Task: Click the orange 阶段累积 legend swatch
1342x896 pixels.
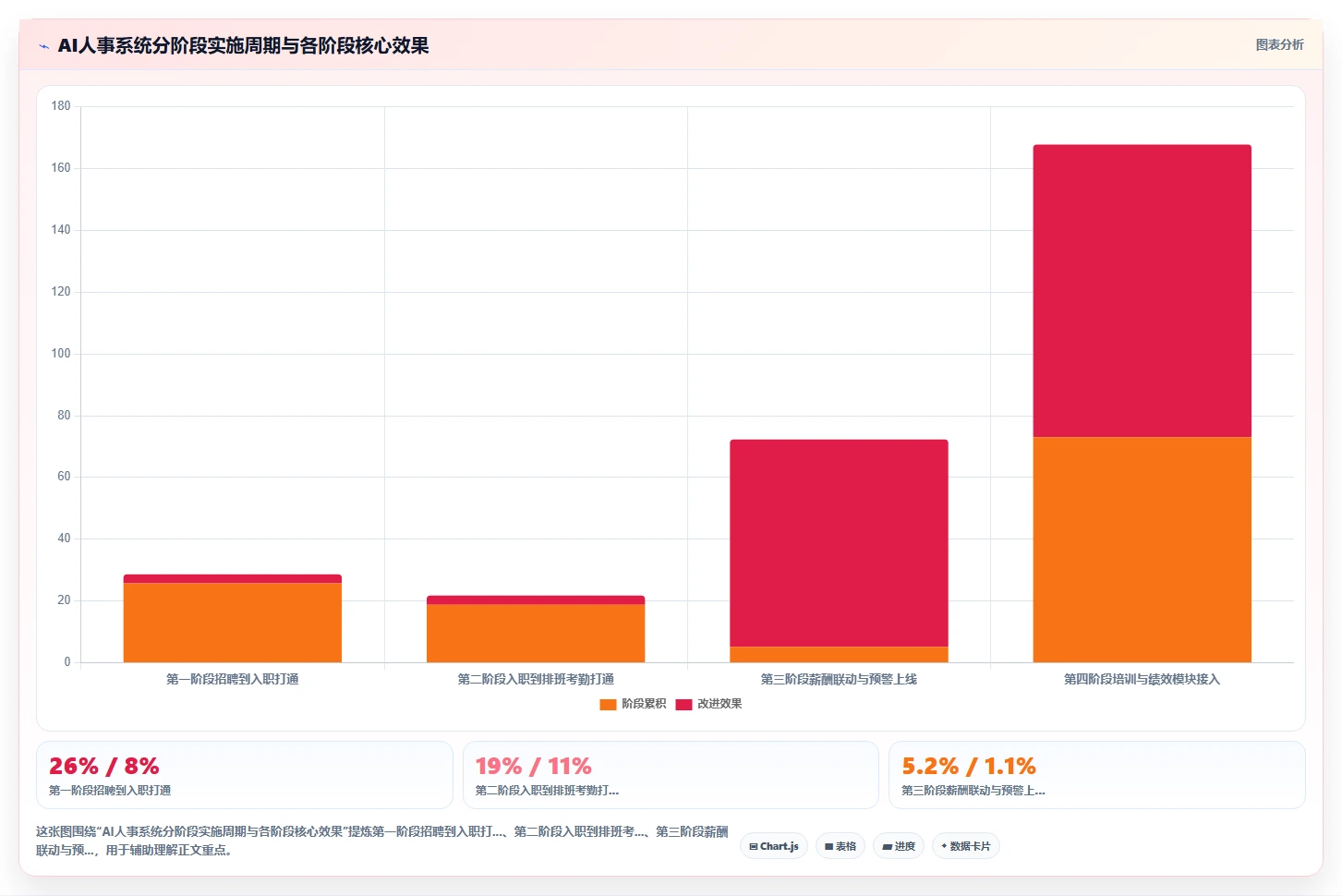Action: point(608,704)
